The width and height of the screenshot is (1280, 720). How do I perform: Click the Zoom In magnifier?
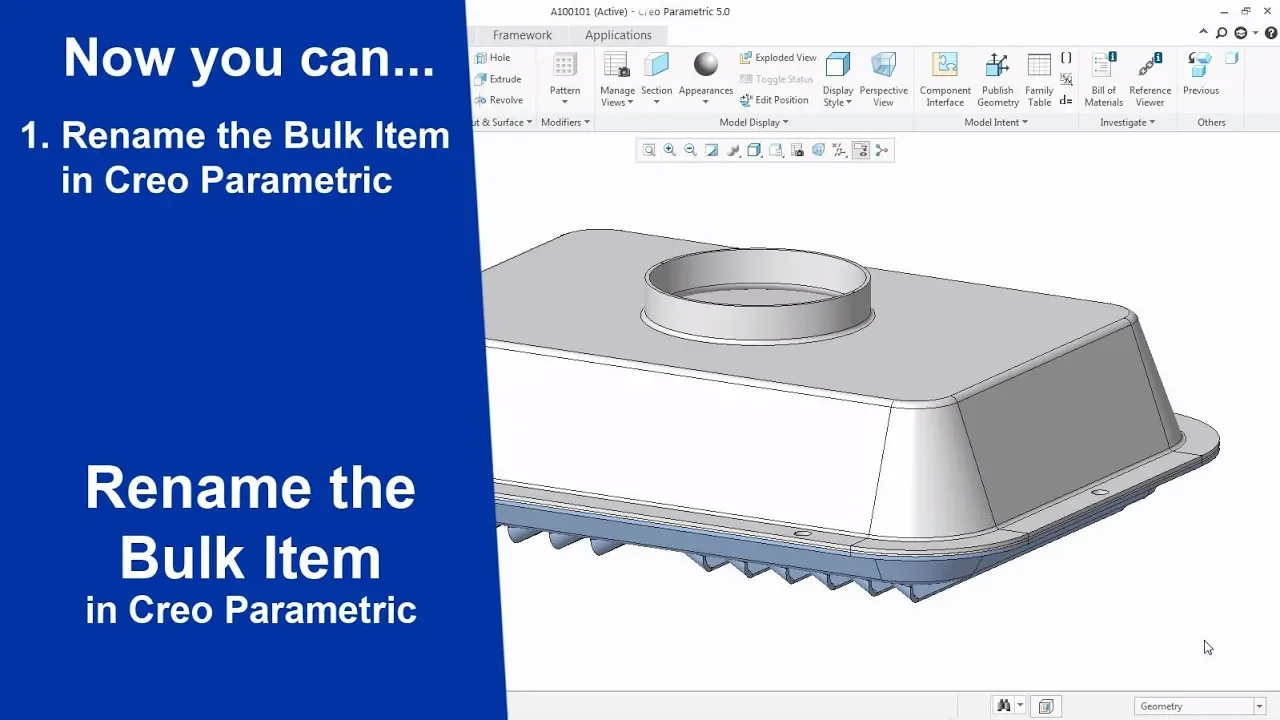(x=670, y=151)
